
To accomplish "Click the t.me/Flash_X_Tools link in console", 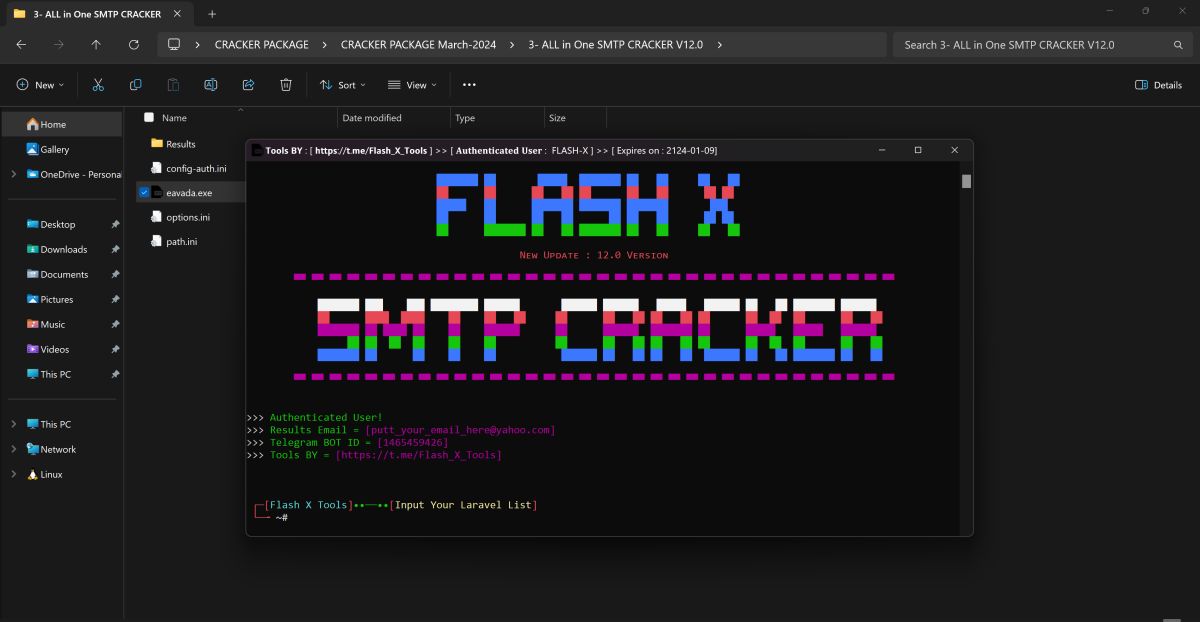I will (418, 455).
